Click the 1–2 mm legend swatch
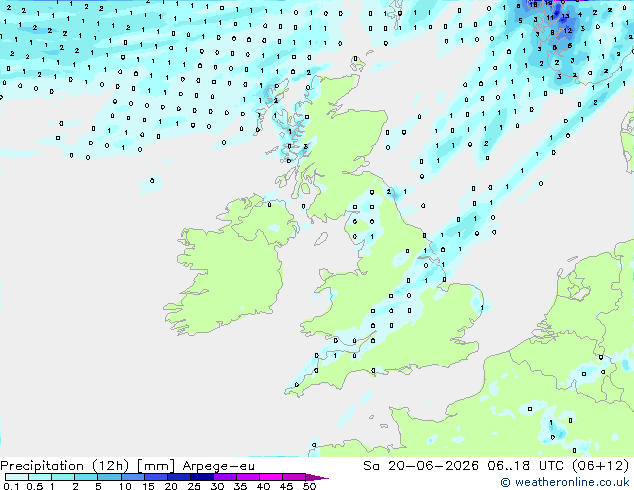The image size is (634, 490). coord(63,477)
